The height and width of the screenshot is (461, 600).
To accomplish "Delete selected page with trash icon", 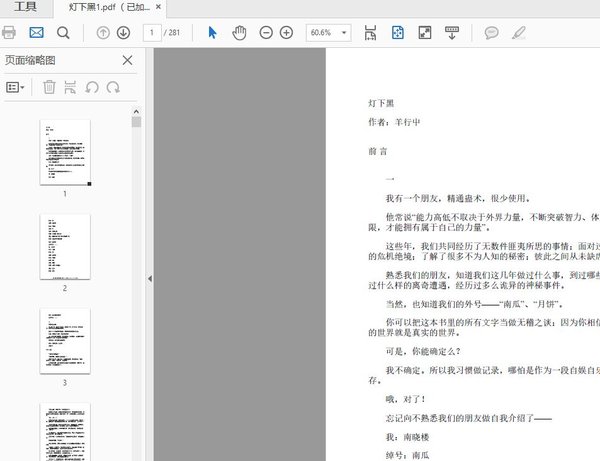I will point(49,87).
